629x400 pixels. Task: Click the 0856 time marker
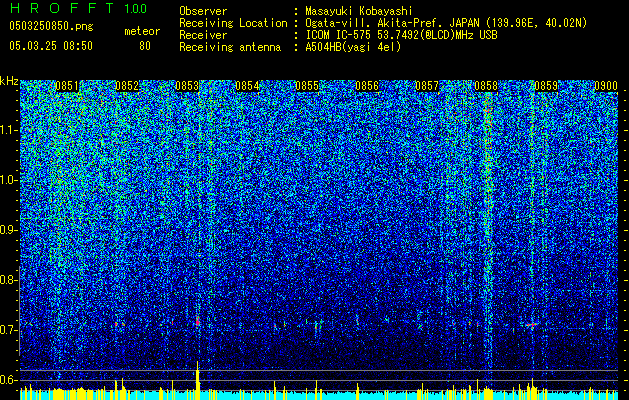[x=367, y=86]
